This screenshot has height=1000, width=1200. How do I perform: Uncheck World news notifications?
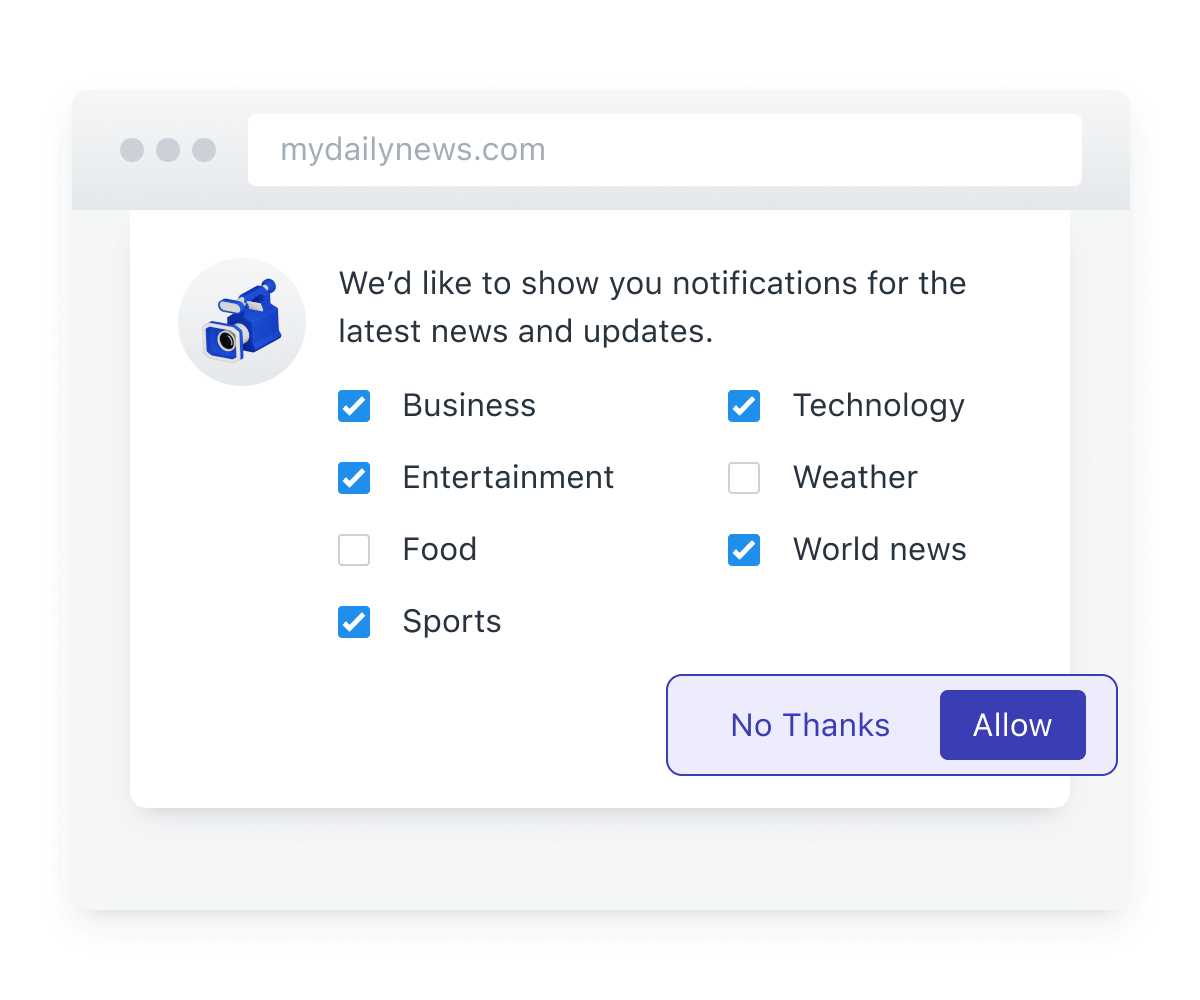[x=744, y=550]
